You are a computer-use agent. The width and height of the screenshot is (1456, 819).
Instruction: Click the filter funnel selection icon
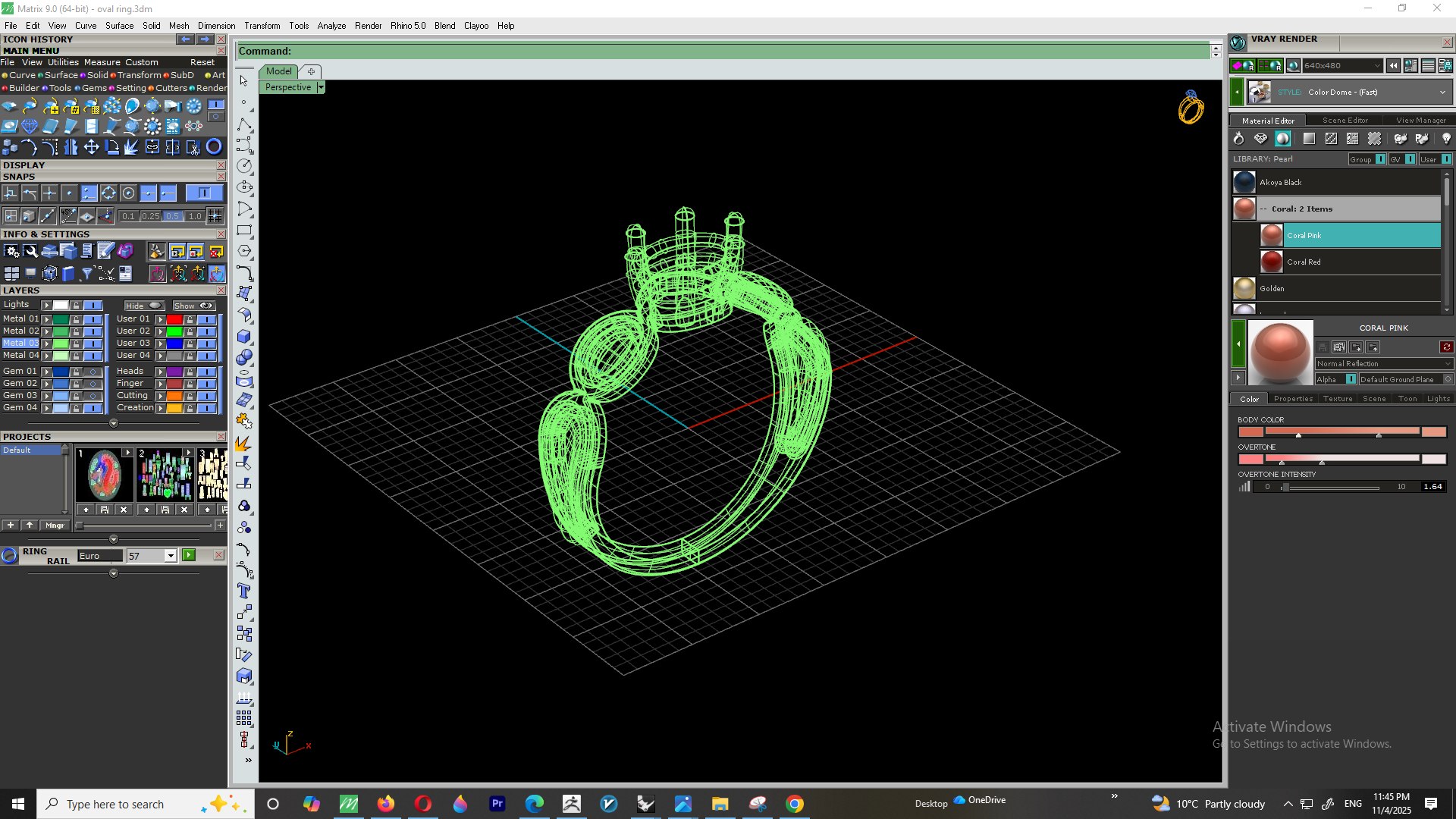click(x=86, y=273)
